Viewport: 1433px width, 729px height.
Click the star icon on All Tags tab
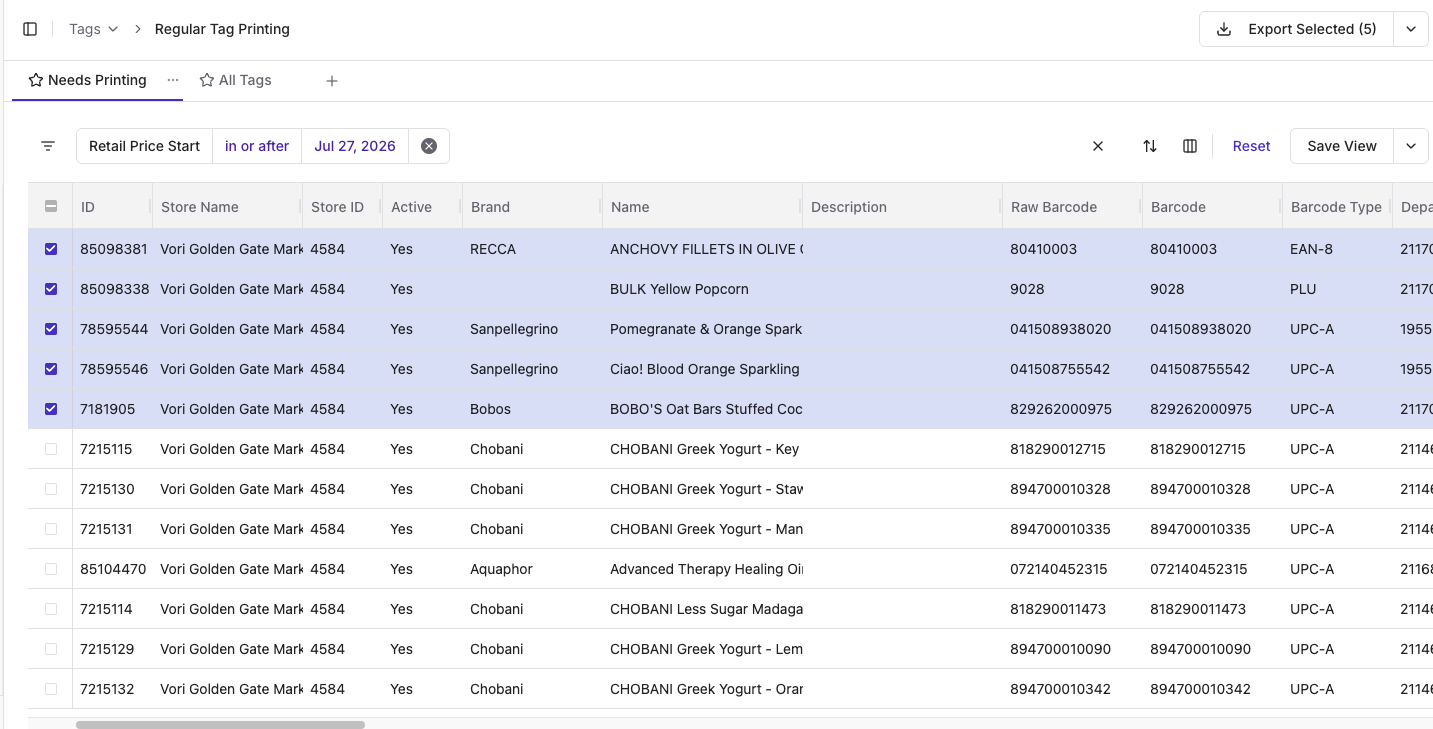(x=207, y=80)
